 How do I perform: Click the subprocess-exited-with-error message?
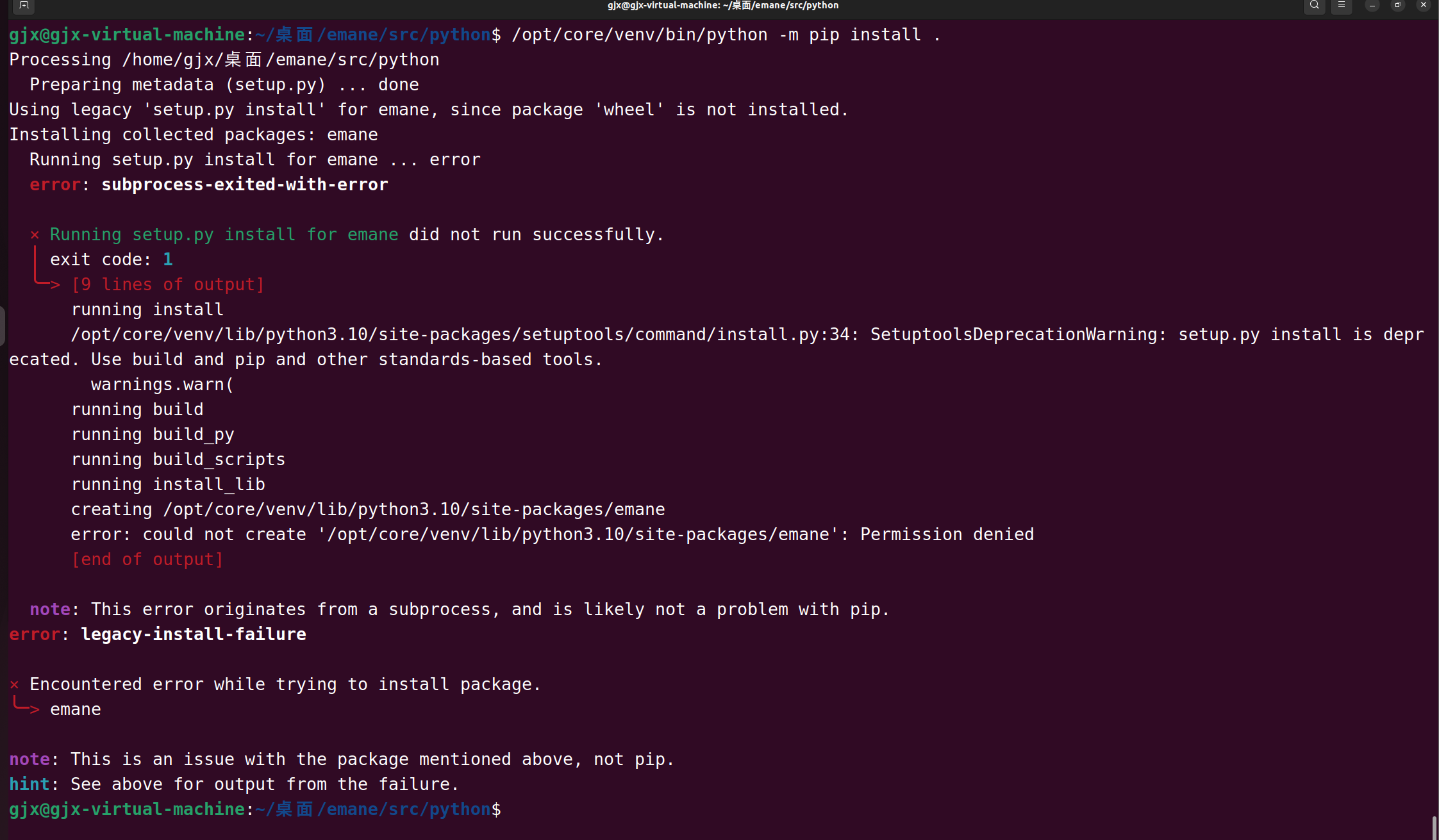tap(245, 185)
